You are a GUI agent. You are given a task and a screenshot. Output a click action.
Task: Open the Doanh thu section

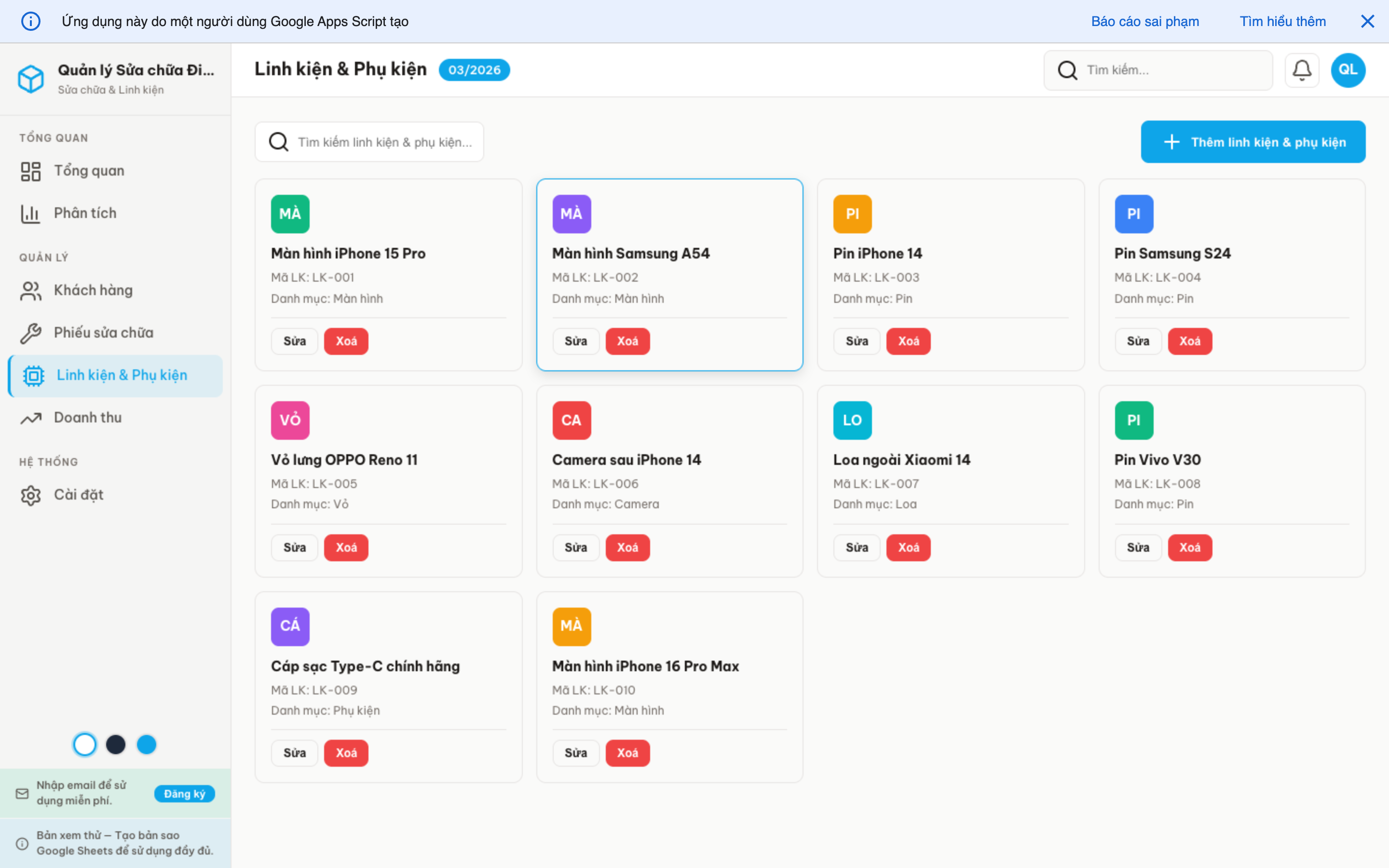(87, 417)
